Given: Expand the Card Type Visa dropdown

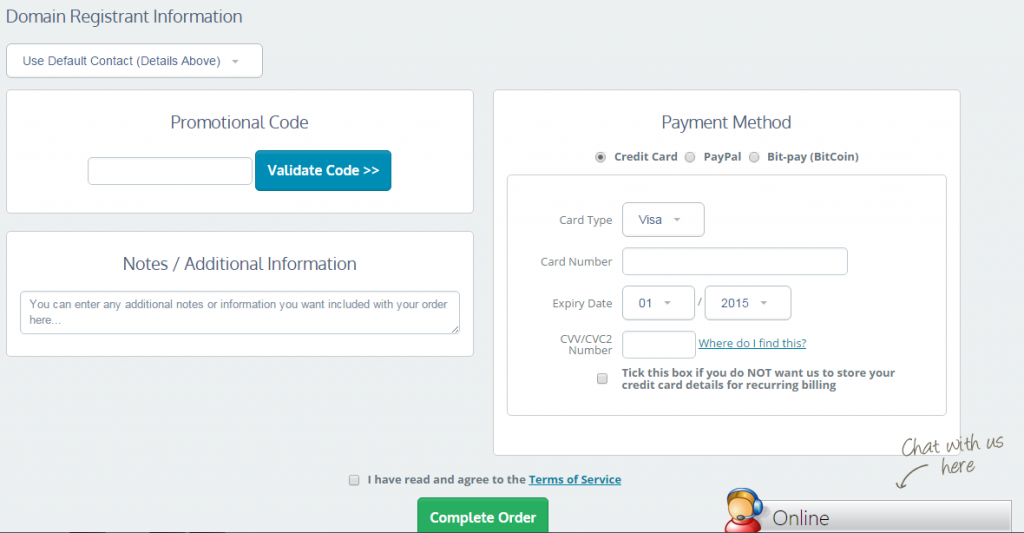Looking at the screenshot, I should (x=663, y=220).
